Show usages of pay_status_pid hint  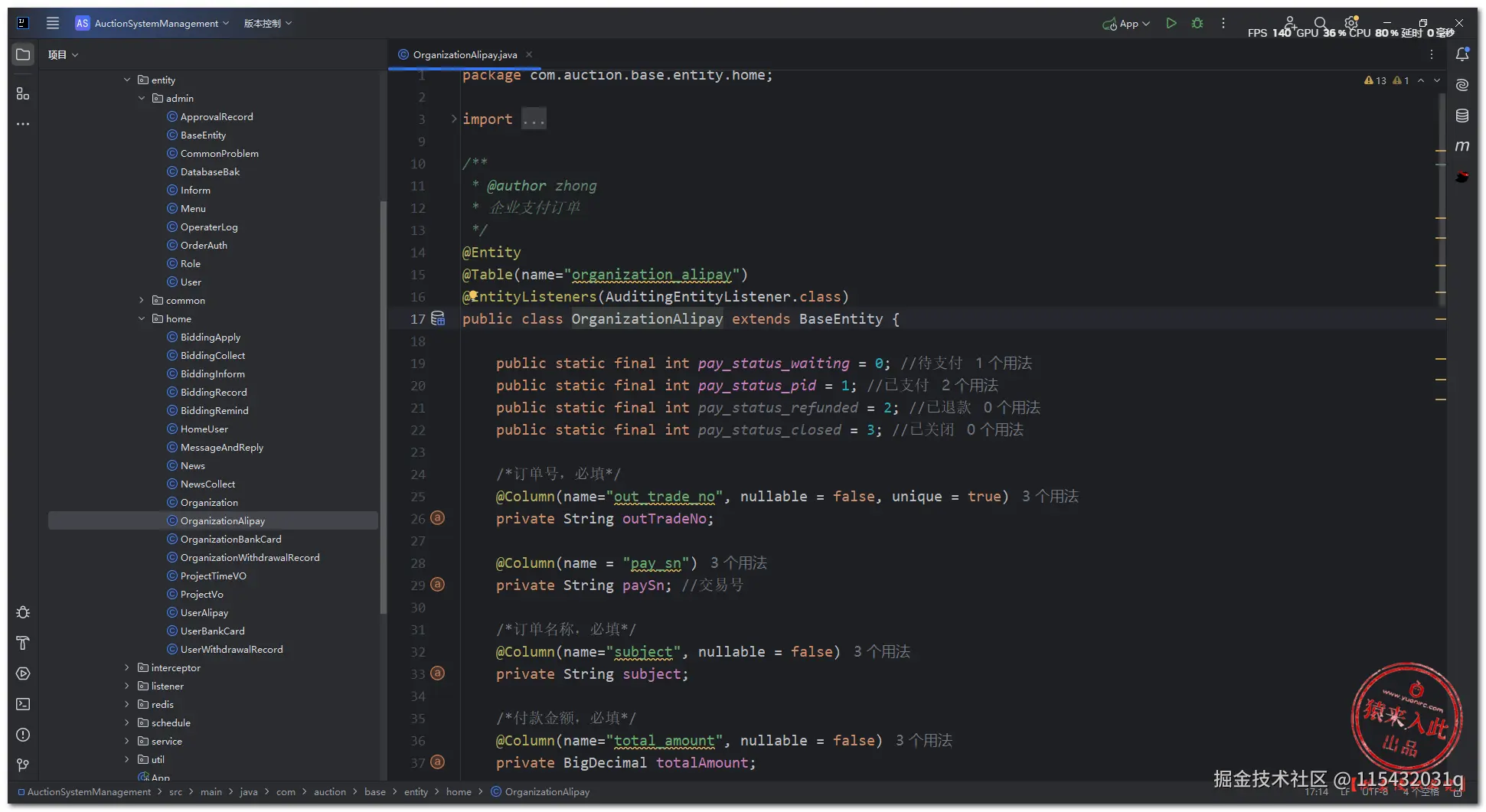click(970, 385)
